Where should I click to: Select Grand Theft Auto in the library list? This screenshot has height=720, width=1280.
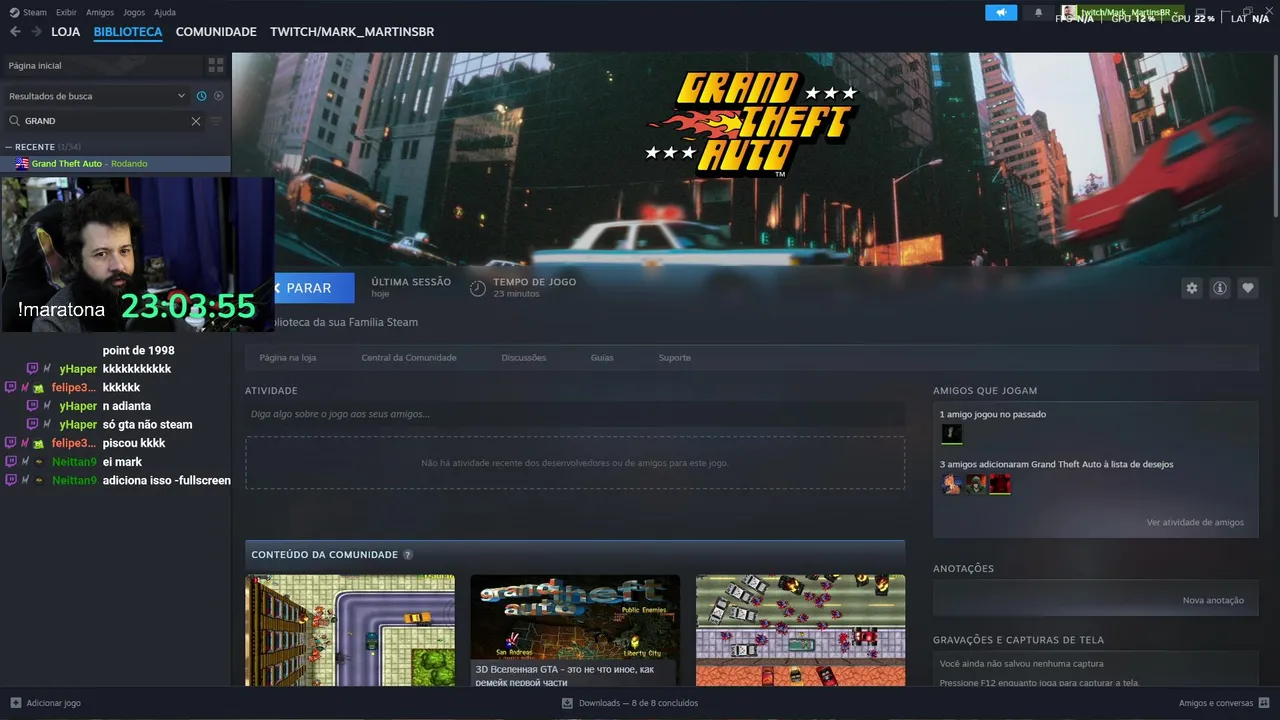115,163
